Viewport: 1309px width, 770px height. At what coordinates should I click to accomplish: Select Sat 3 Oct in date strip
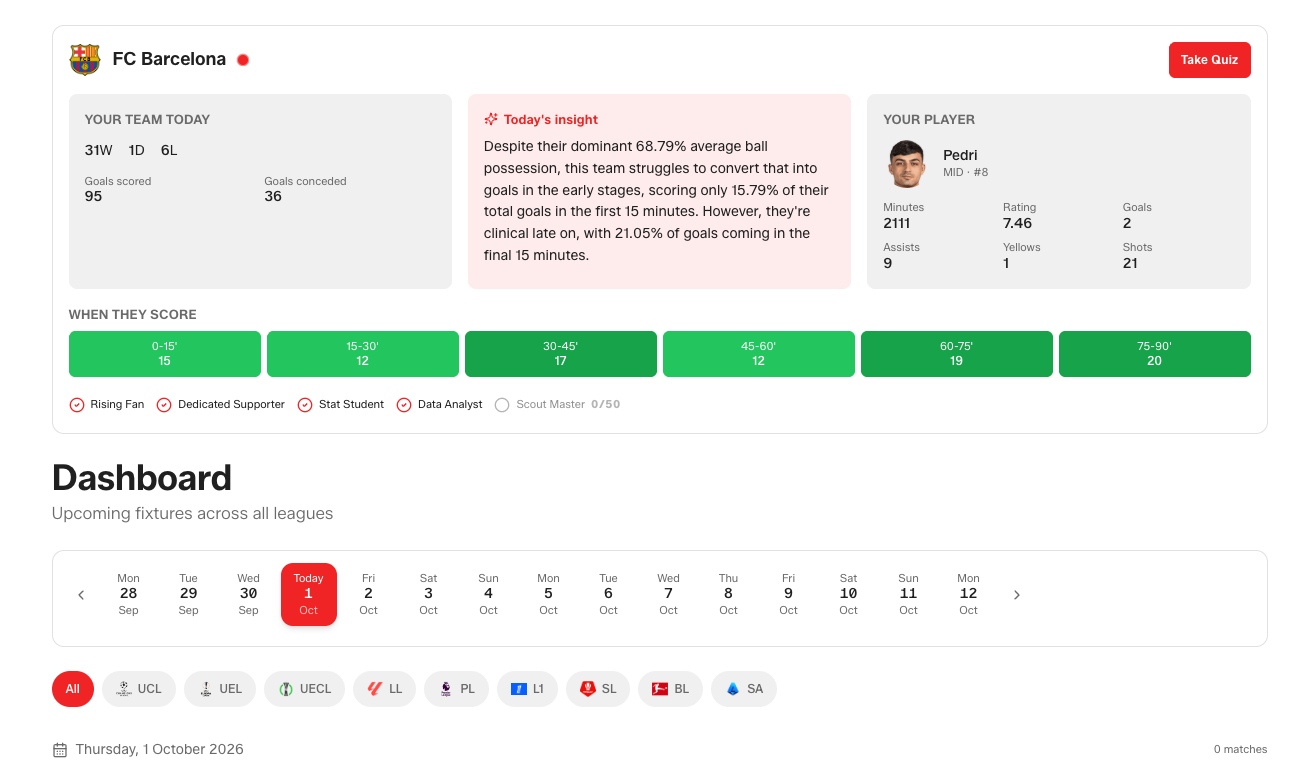pos(429,594)
